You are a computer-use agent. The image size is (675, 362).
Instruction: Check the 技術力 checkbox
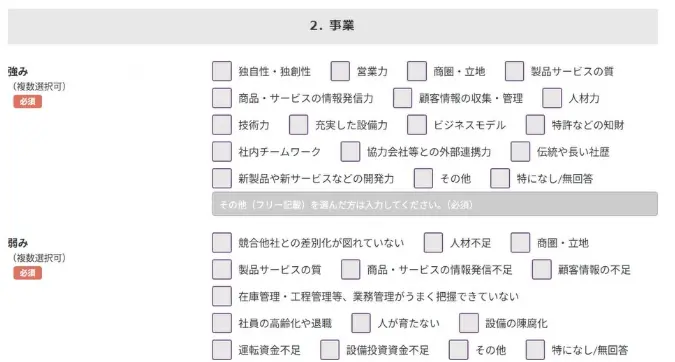[x=222, y=125]
